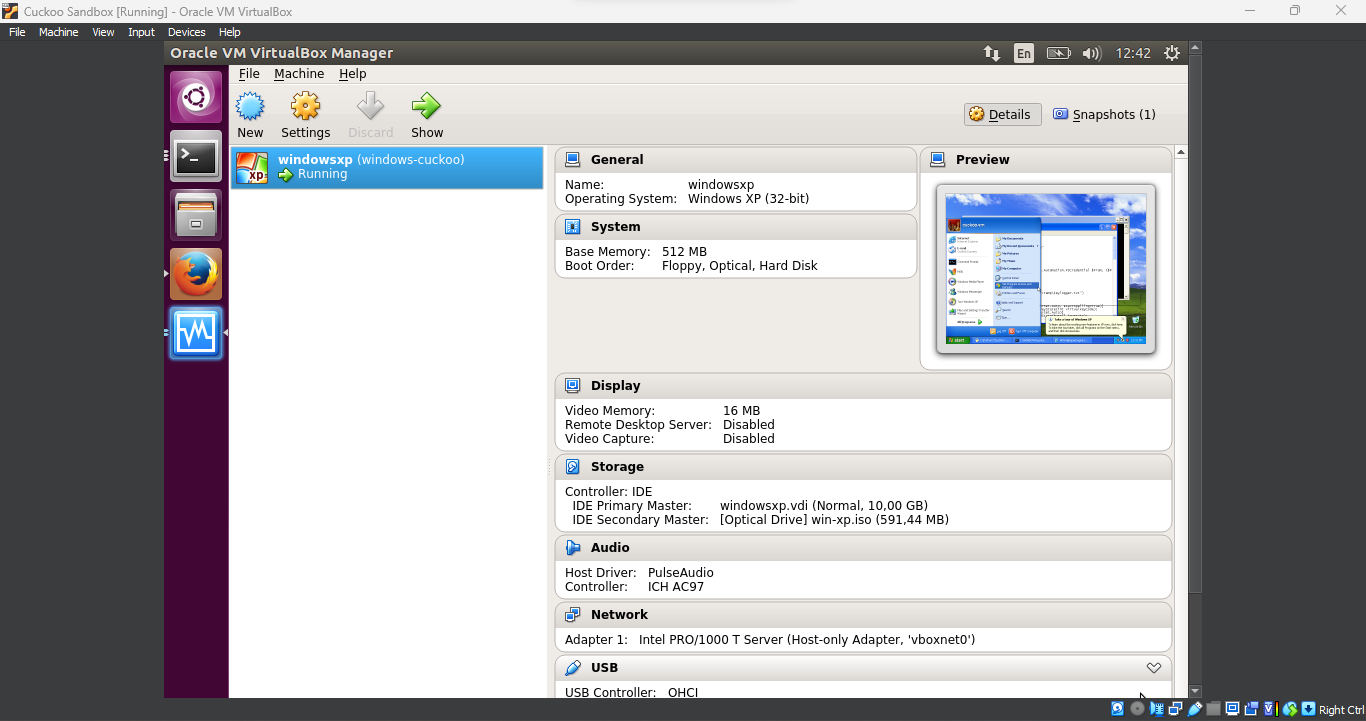This screenshot has width=1366, height=721.
Task: Click the network arrows indicator in Ubuntu panel
Action: [991, 53]
